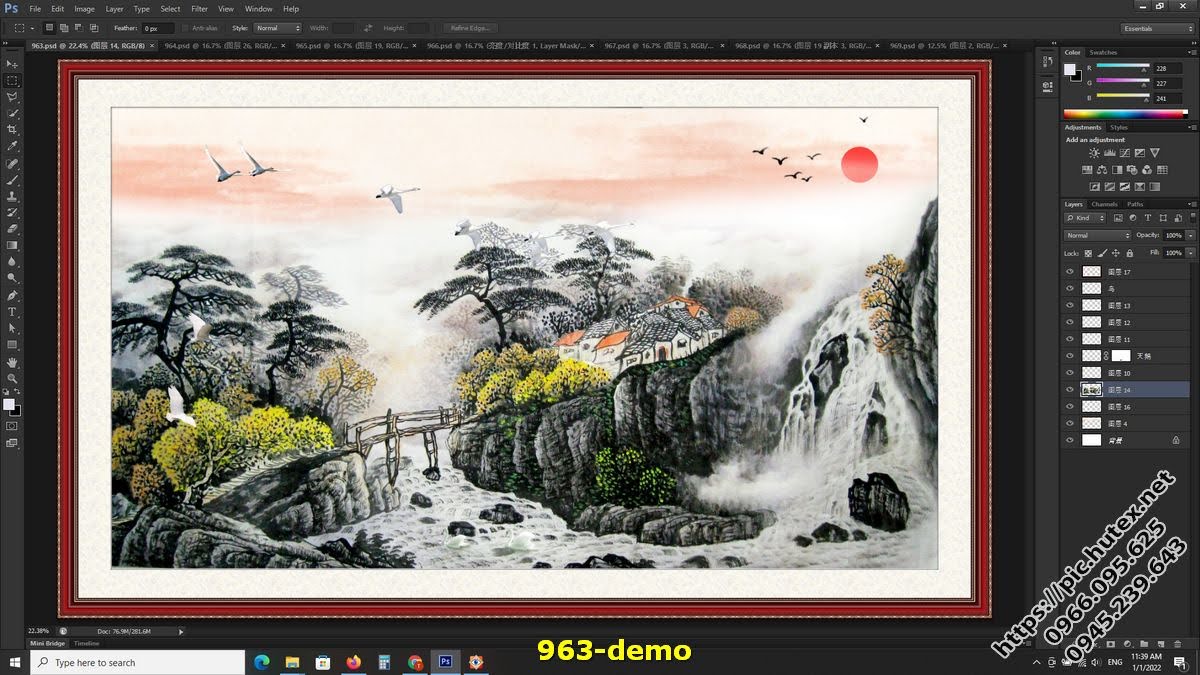Enable the Anti-alias checkbox
Viewport: 1200px width, 675px height.
point(185,28)
